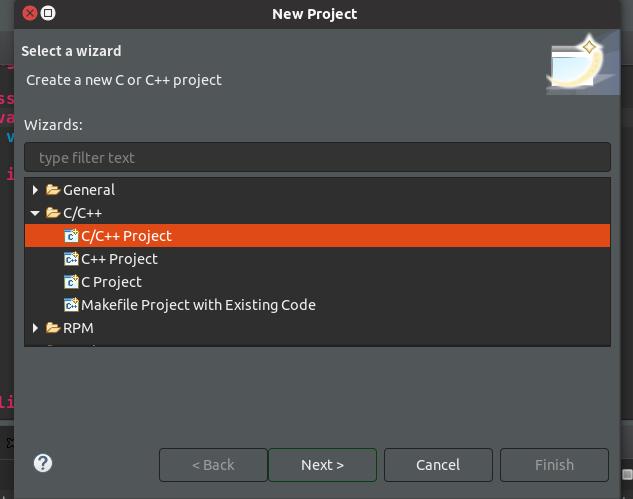Viewport: 633px width, 499px height.
Task: Click the window maximize button in title bar
Action: (48, 13)
